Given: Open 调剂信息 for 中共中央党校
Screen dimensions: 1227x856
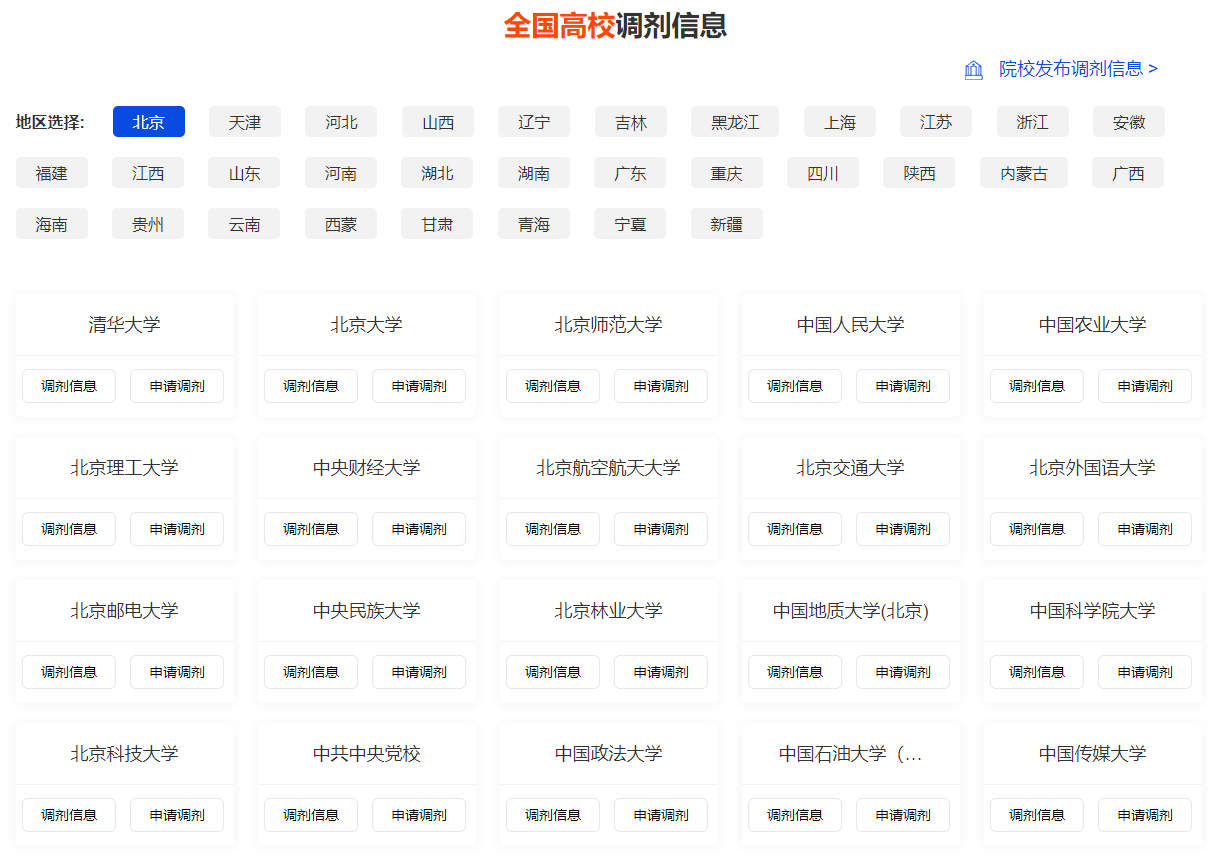Looking at the screenshot, I should tap(311, 815).
